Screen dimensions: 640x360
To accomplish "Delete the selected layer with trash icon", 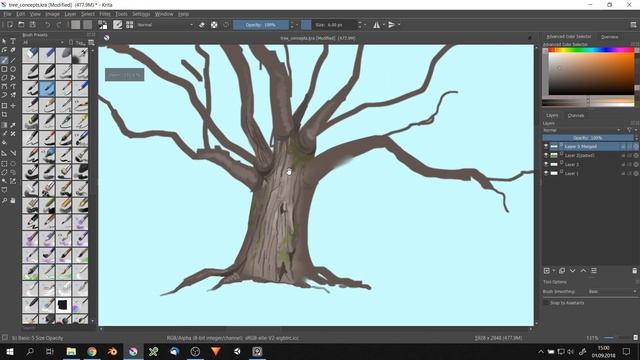I will tap(634, 271).
